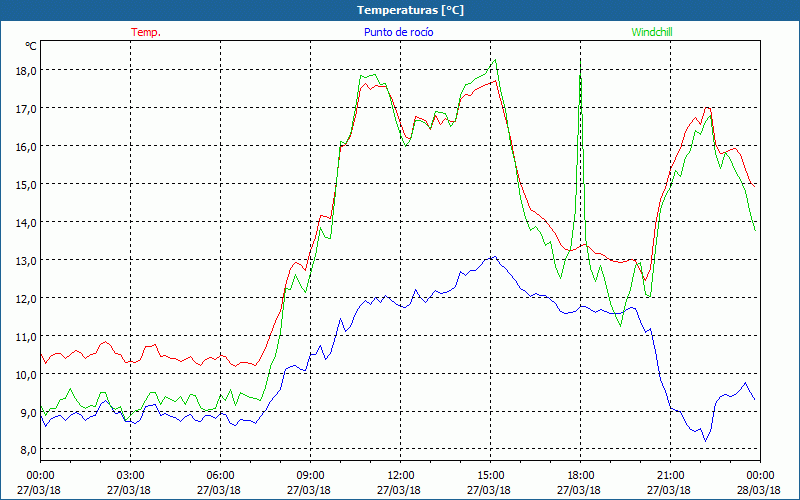Select the red 'Temp.' legend label
This screenshot has height=500, width=800.
(146, 32)
